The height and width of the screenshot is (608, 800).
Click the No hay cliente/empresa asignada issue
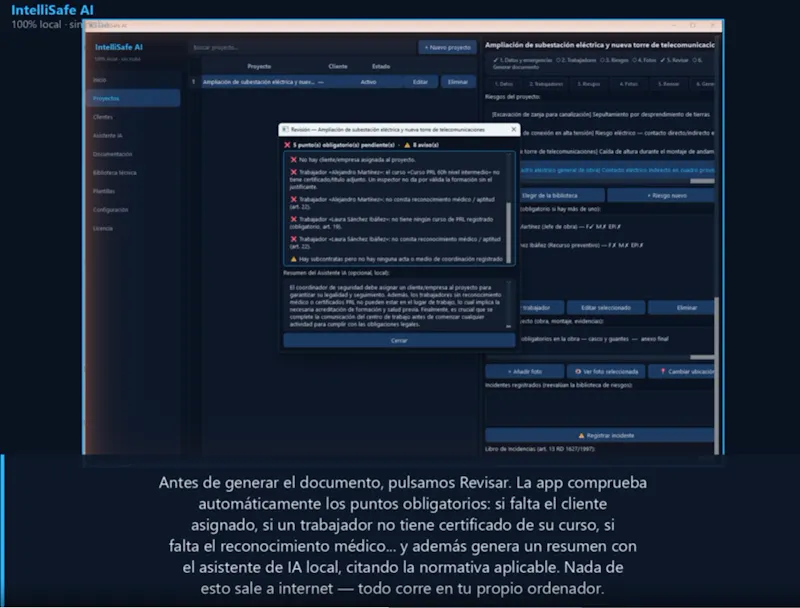(x=353, y=160)
